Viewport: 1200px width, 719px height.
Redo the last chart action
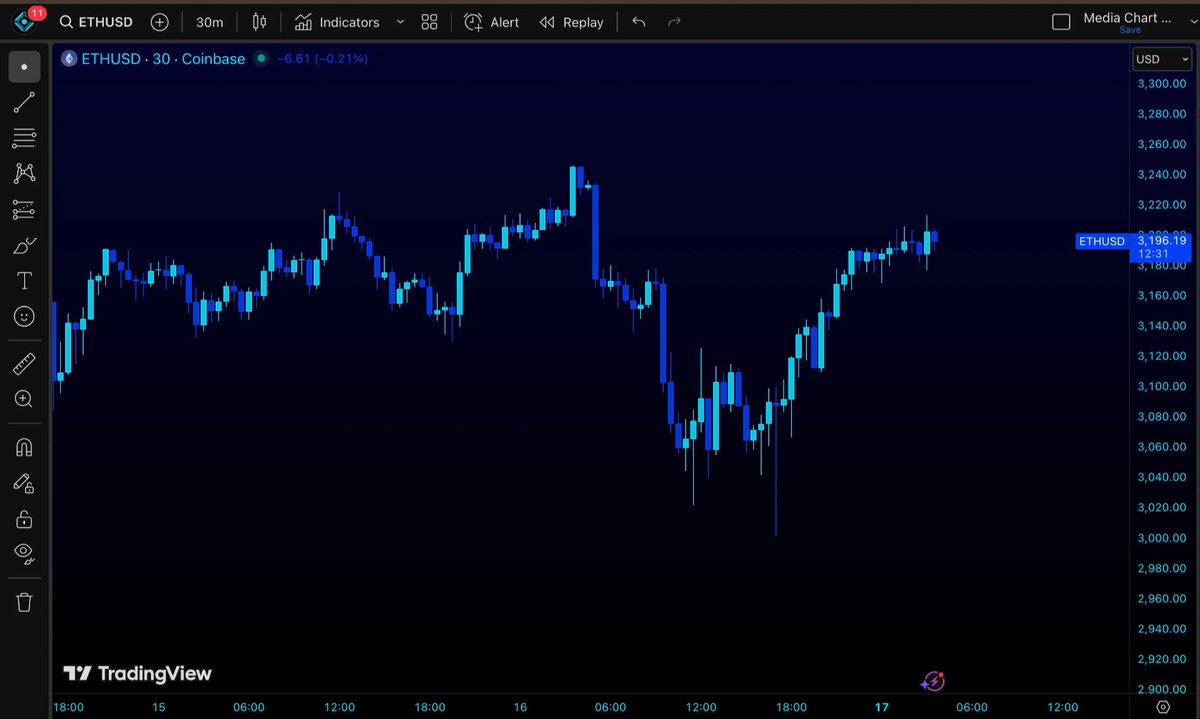[674, 22]
